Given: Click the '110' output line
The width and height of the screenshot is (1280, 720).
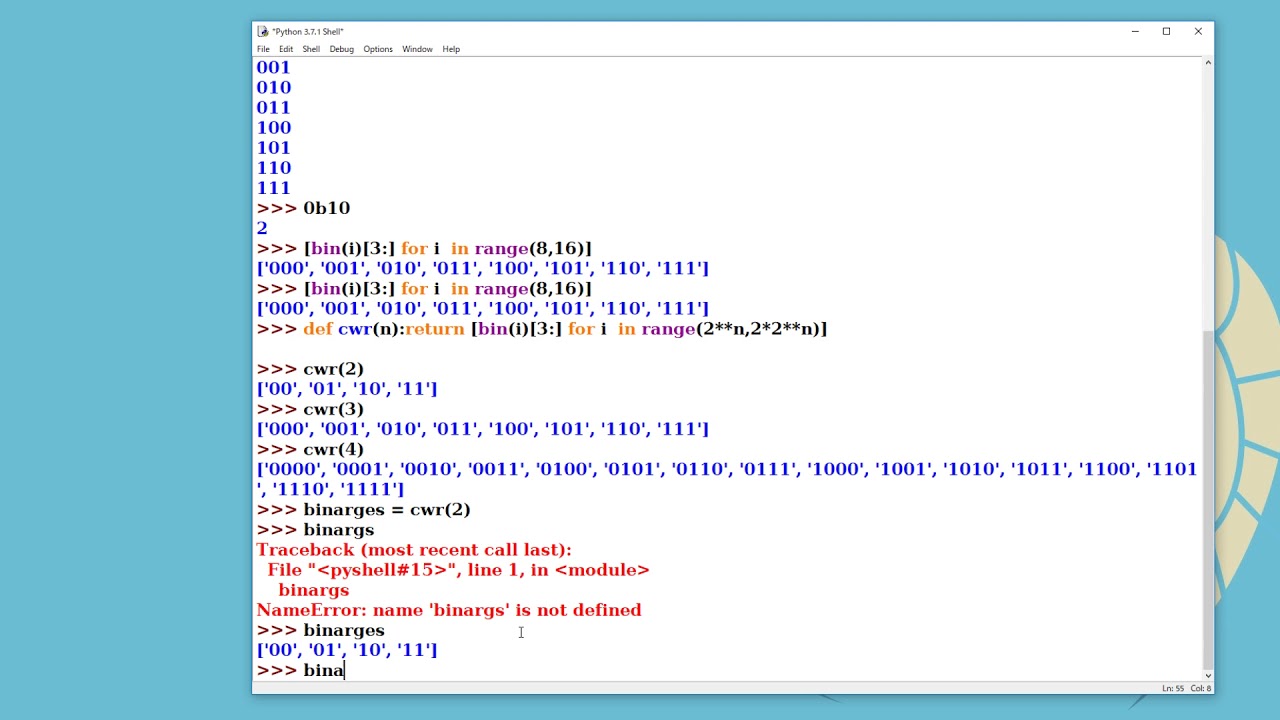Looking at the screenshot, I should [x=273, y=168].
